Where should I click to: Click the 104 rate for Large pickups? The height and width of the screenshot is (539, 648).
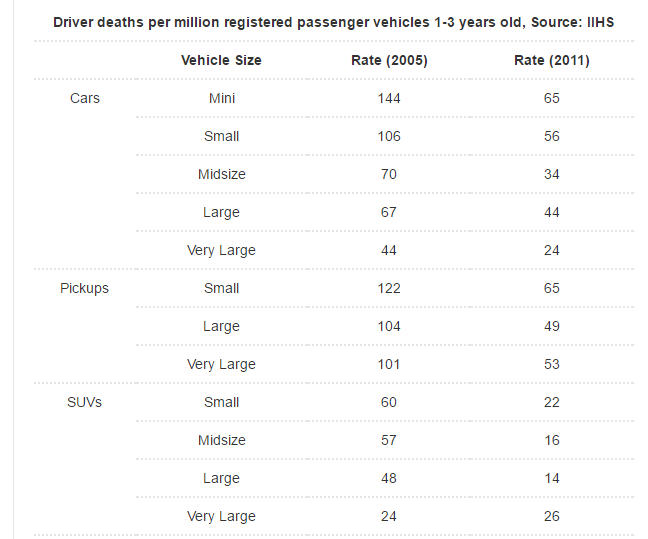click(x=389, y=326)
